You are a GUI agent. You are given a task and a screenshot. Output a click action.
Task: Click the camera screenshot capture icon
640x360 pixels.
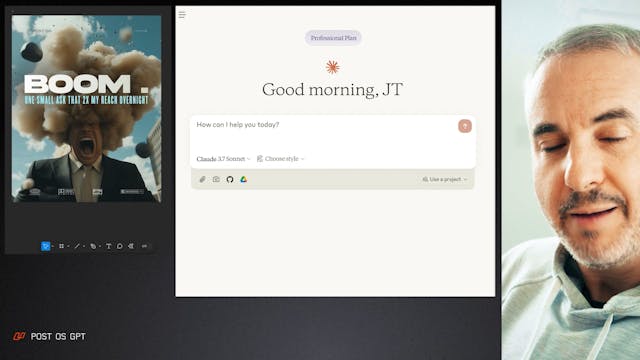216,179
